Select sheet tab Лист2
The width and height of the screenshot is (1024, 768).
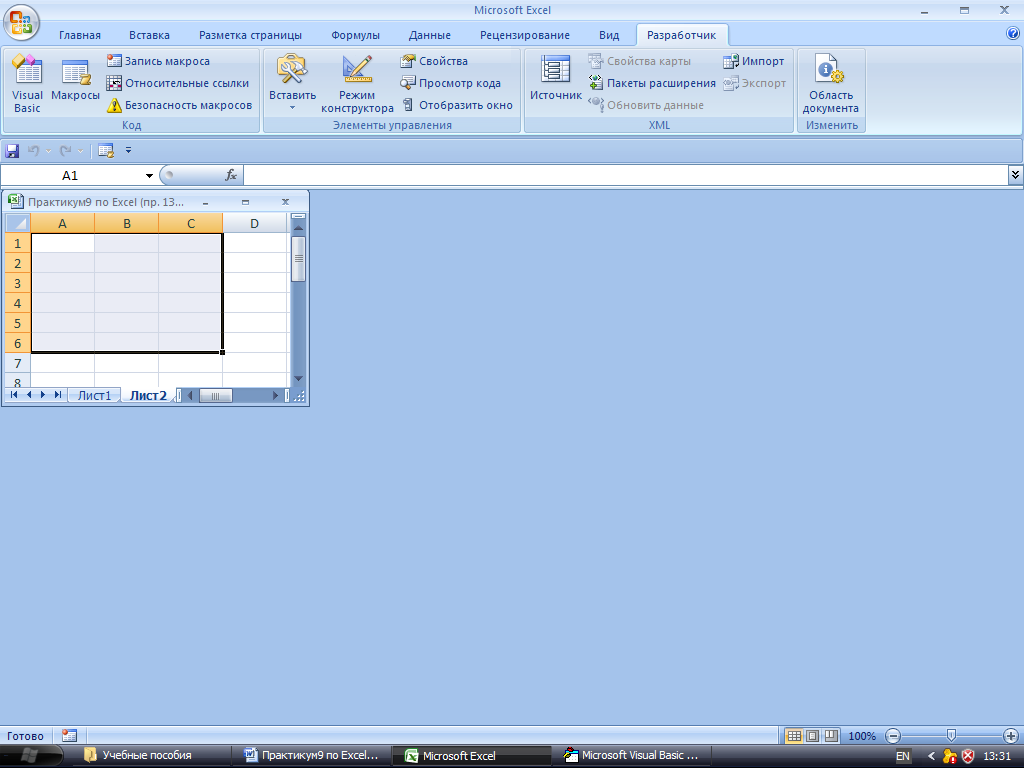[148, 395]
